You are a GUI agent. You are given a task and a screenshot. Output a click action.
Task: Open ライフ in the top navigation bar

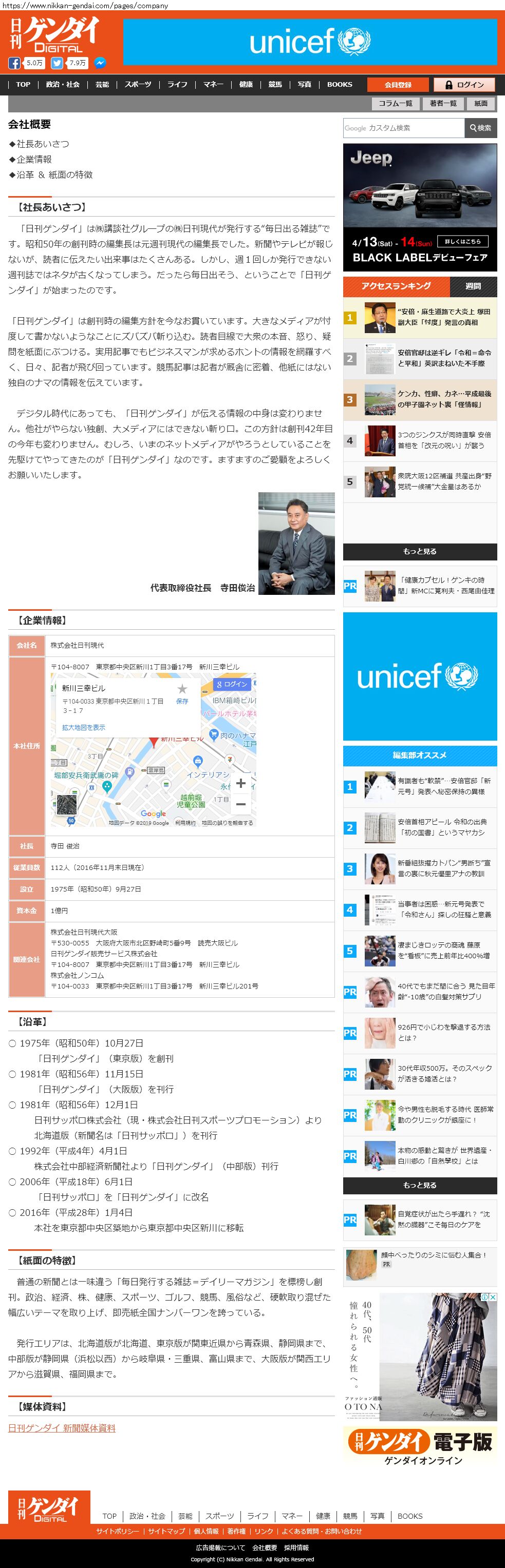tap(177, 85)
